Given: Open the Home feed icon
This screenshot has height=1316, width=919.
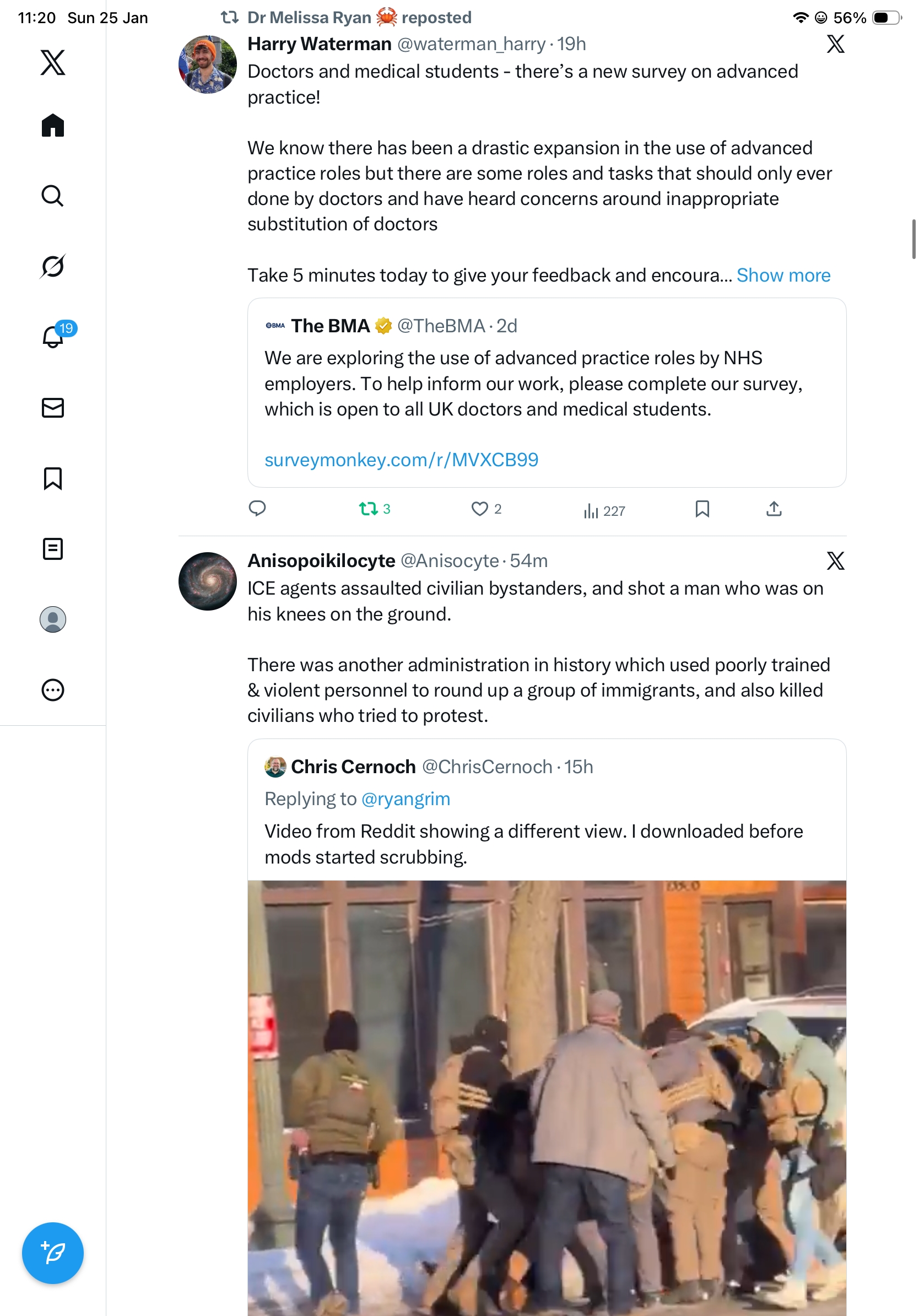Looking at the screenshot, I should pyautogui.click(x=53, y=125).
